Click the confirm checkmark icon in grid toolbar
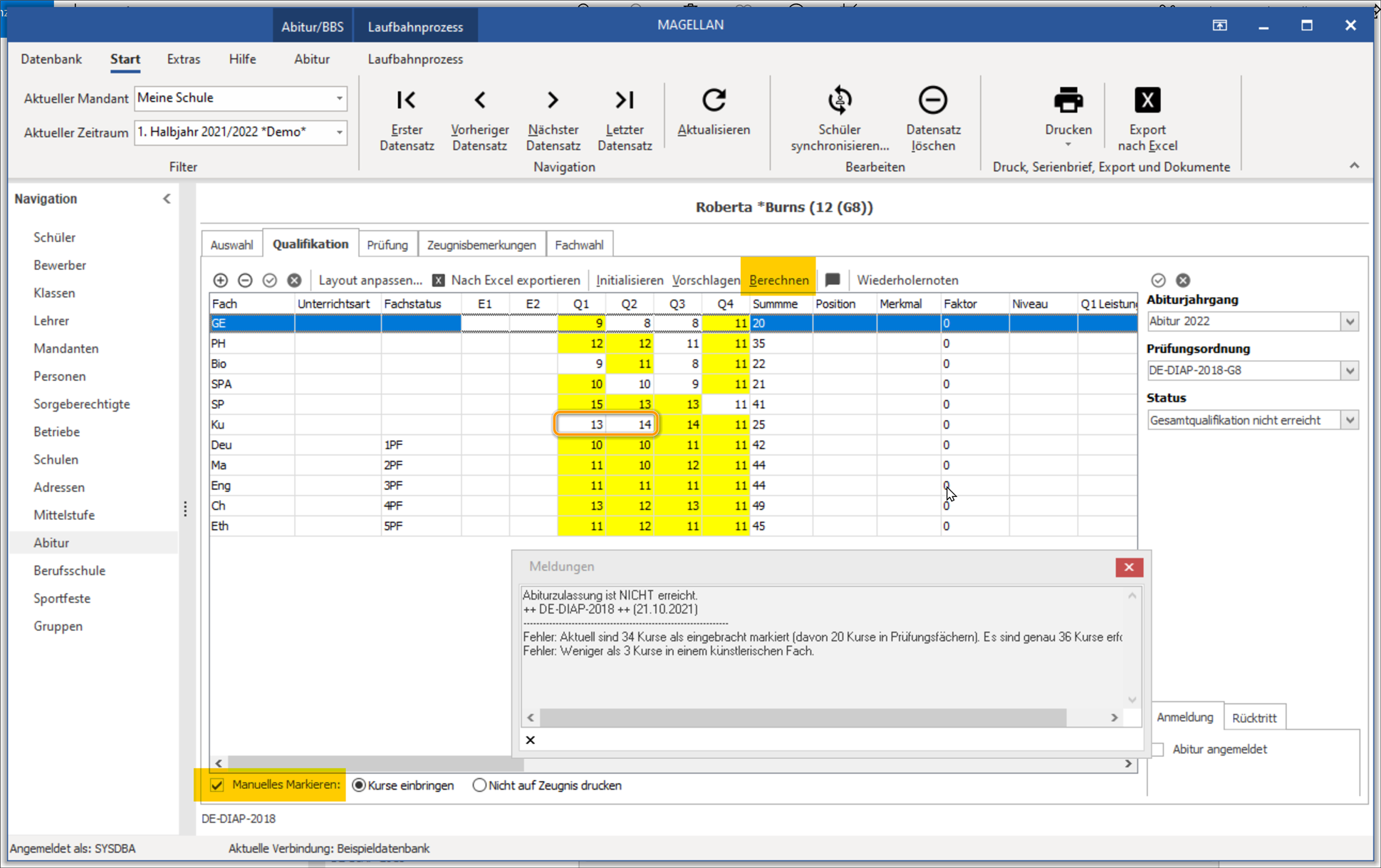Screen dimensions: 1381x868 [269, 280]
